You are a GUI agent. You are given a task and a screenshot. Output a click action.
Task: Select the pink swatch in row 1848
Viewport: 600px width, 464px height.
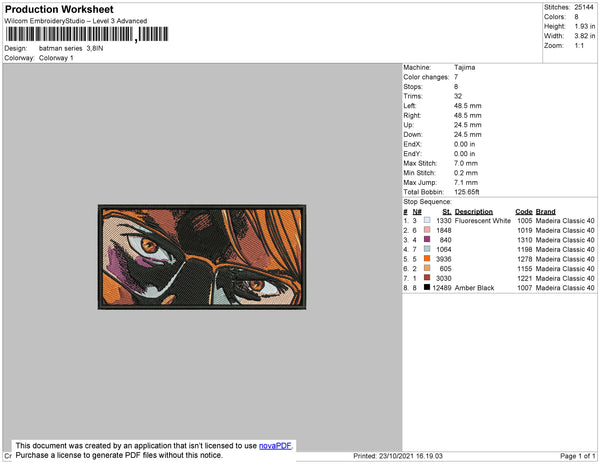427,230
